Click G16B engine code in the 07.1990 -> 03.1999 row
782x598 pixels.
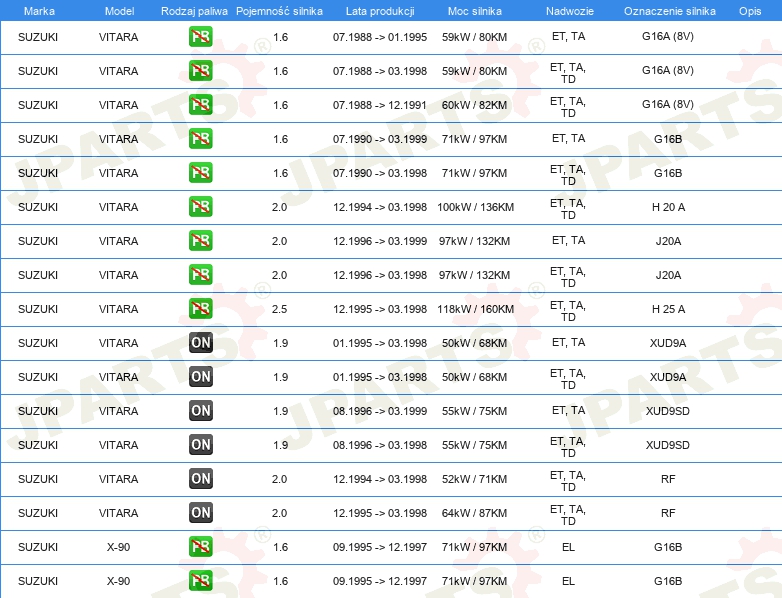668,139
